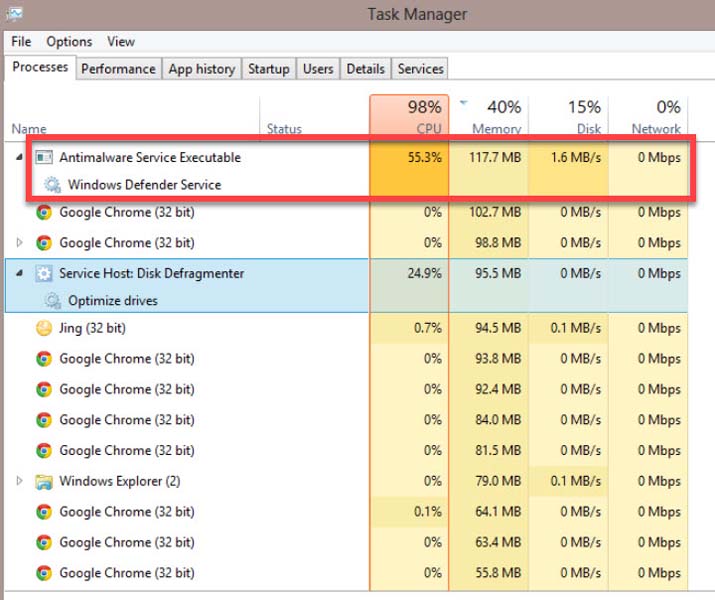Select the Optimize drives service entry
This screenshot has width=715, height=600.
pyautogui.click(x=113, y=301)
